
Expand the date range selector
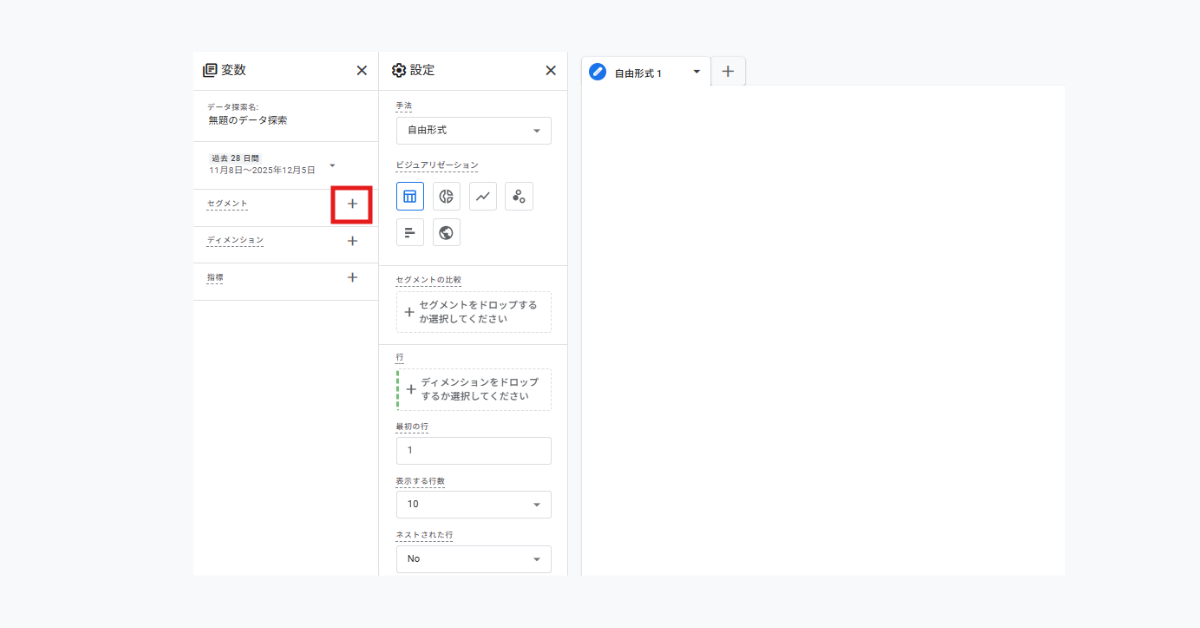coord(332,166)
